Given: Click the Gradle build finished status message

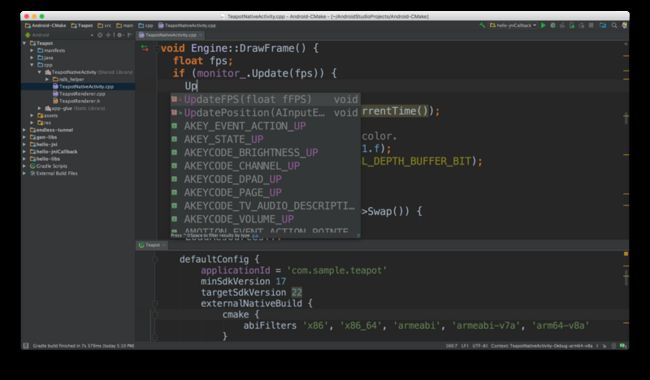Looking at the screenshot, I should point(83,346).
